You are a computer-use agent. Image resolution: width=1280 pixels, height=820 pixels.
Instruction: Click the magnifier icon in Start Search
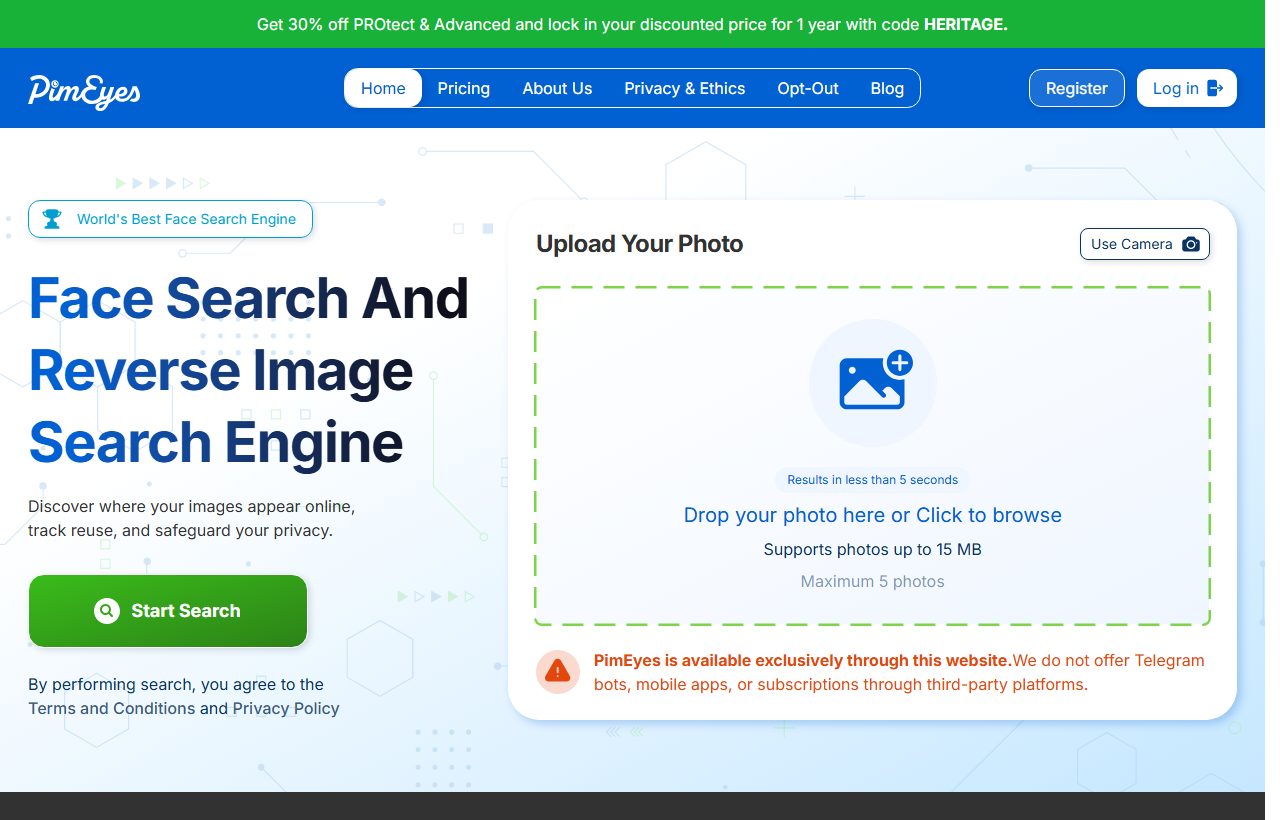click(x=107, y=611)
